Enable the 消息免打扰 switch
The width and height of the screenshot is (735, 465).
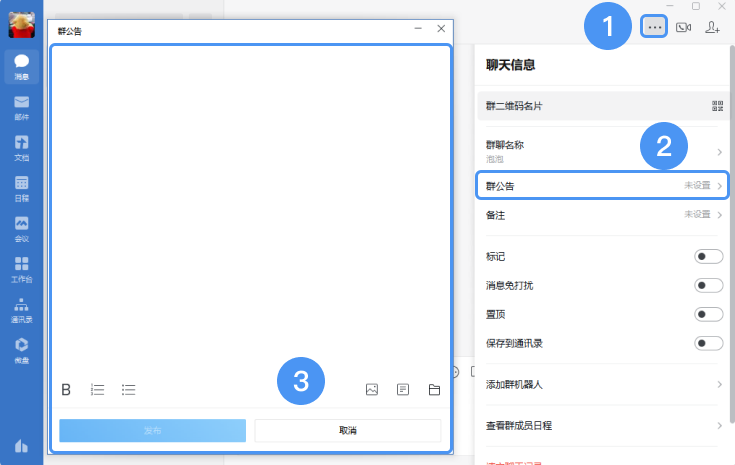(708, 286)
